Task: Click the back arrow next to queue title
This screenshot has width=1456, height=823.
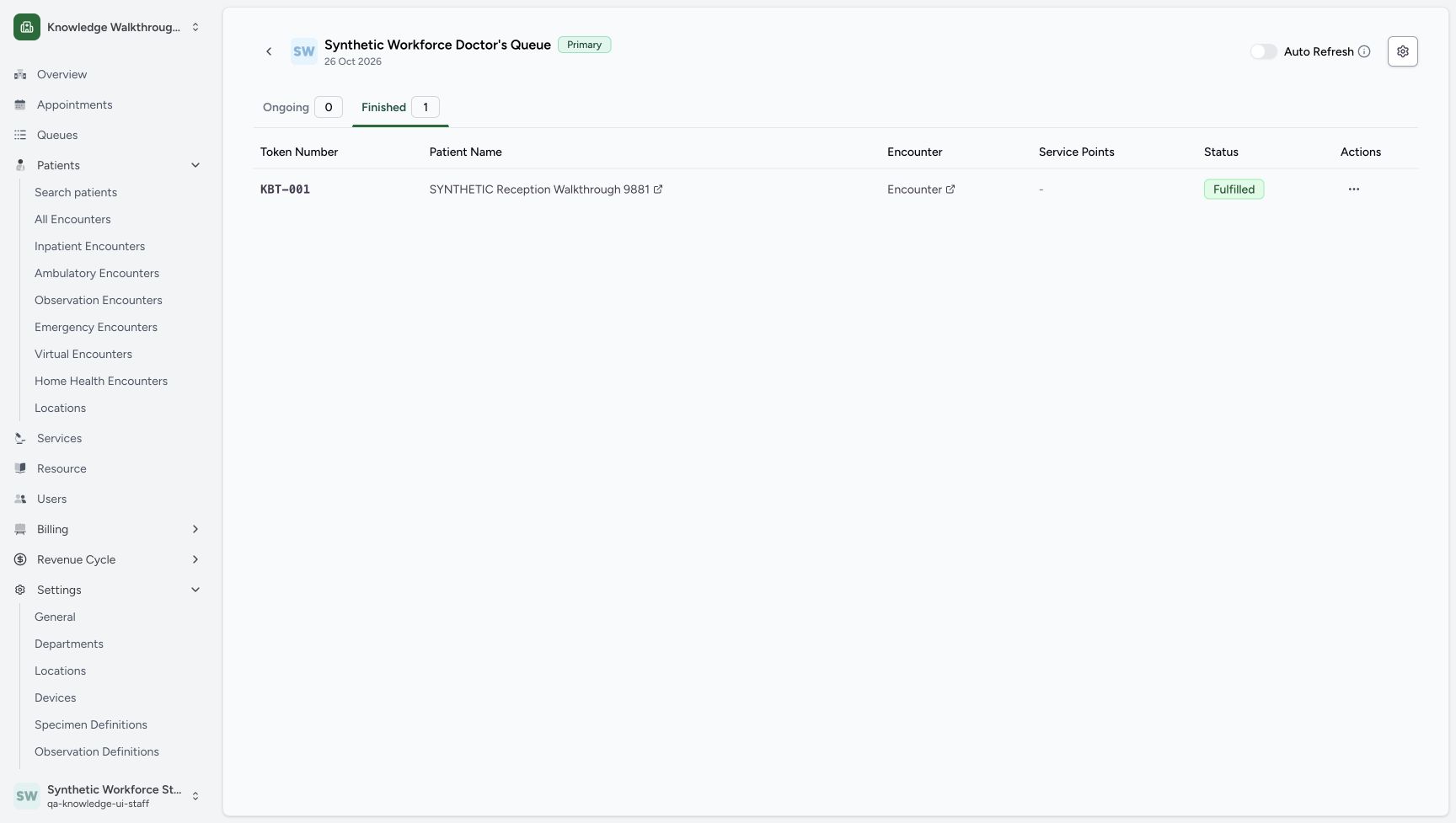Action: tap(269, 51)
